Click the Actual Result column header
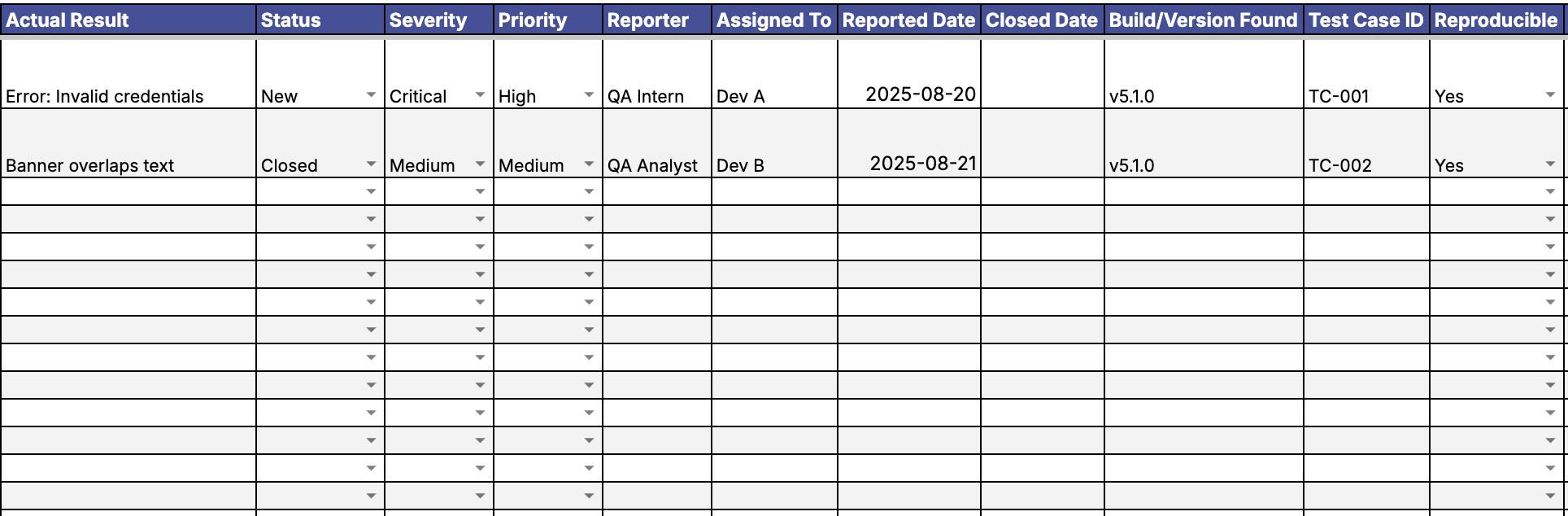 (x=128, y=20)
